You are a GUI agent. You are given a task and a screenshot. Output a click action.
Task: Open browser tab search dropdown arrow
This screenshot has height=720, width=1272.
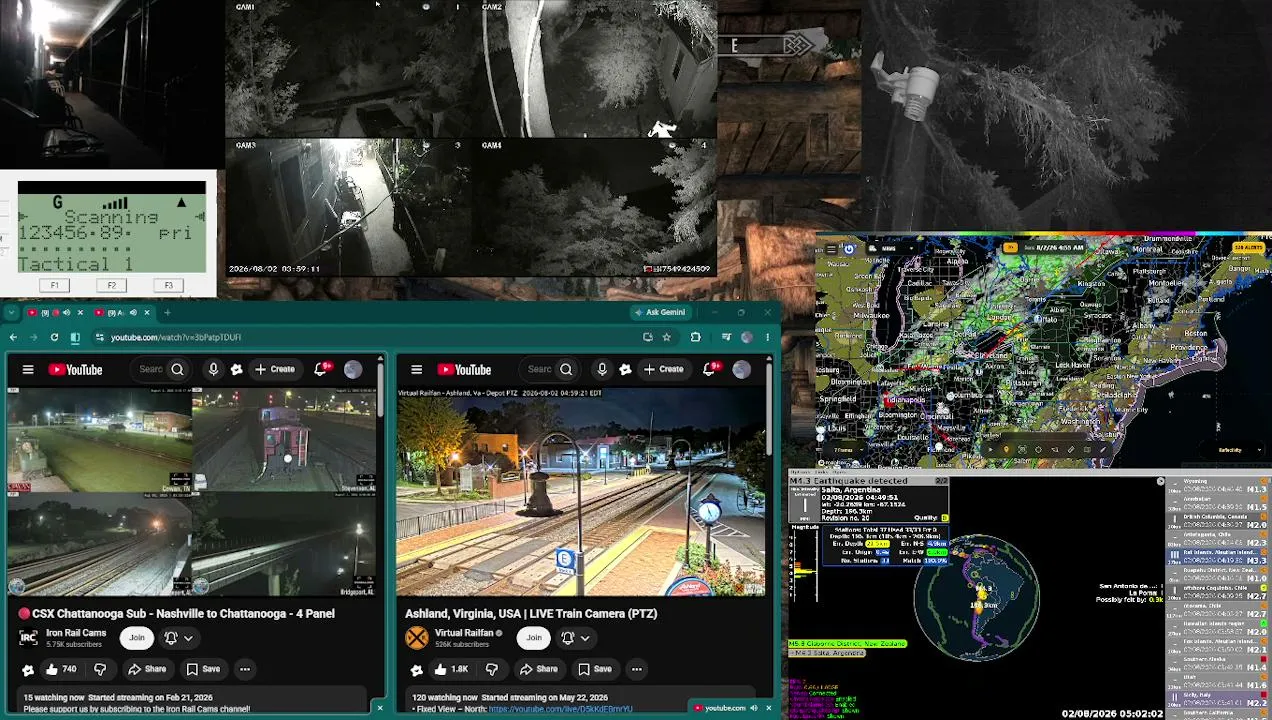click(x=11, y=312)
